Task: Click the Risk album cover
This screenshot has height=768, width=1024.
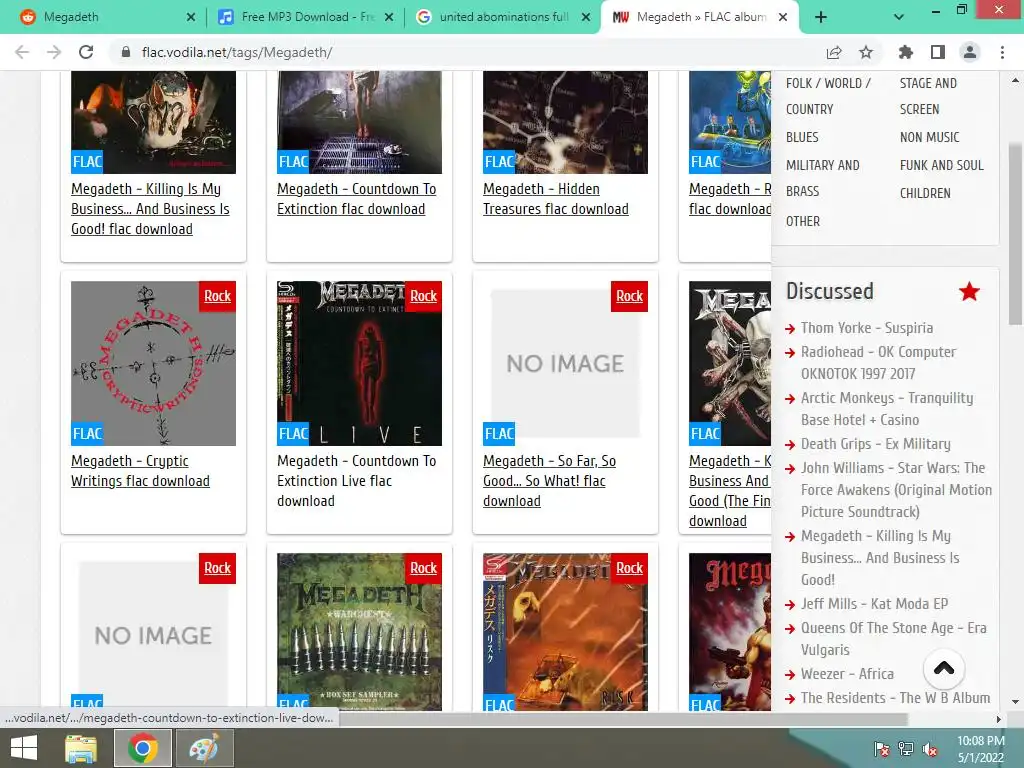Action: (x=566, y=632)
